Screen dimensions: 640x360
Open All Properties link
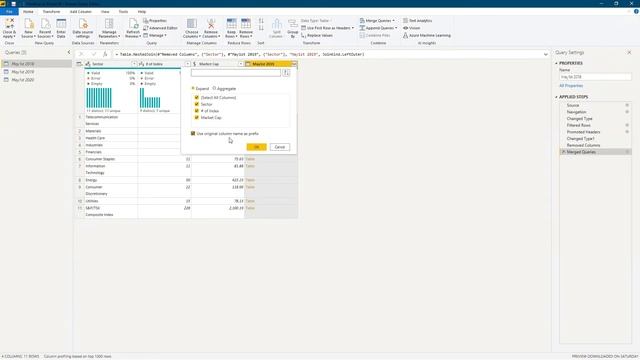click(571, 86)
